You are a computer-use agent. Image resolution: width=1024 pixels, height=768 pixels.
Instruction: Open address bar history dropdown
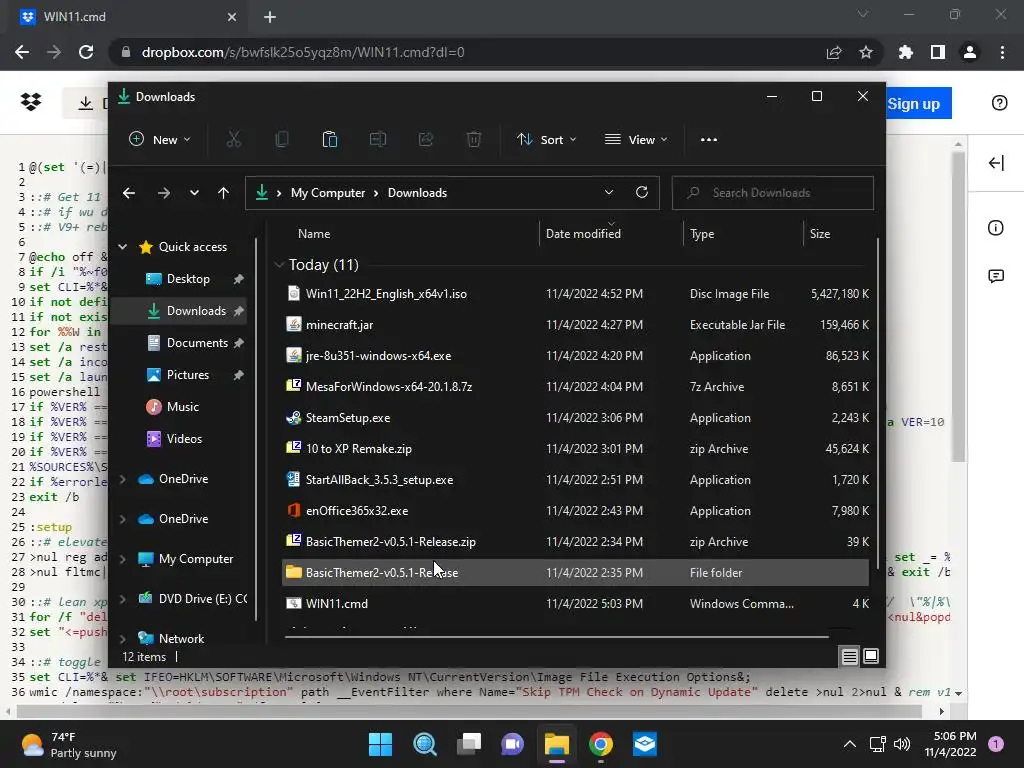click(x=609, y=192)
